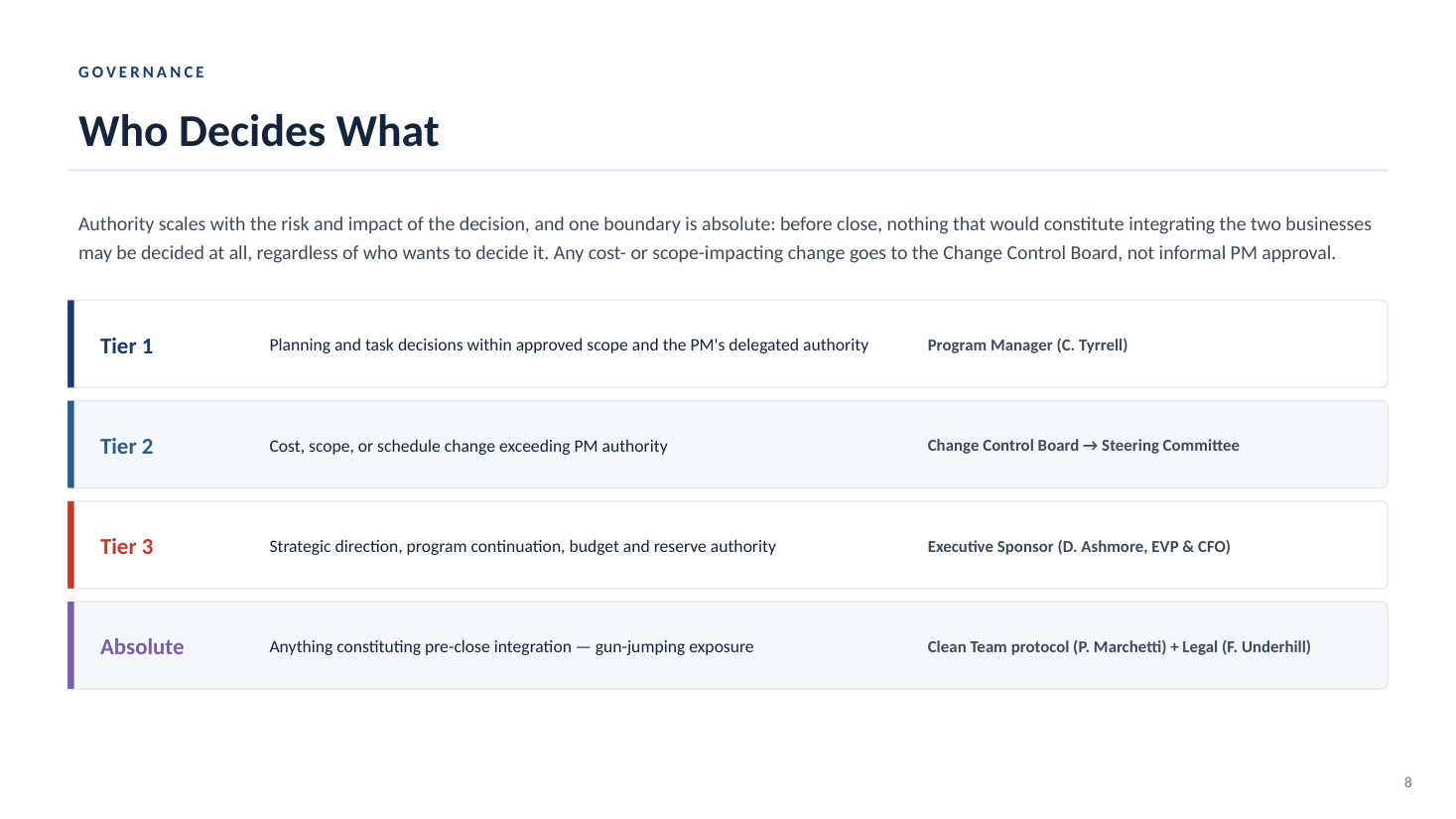Click Executive Sponsor (D. Ashmore, EVP & CFO)
The width and height of the screenshot is (1456, 819).
tap(1079, 546)
